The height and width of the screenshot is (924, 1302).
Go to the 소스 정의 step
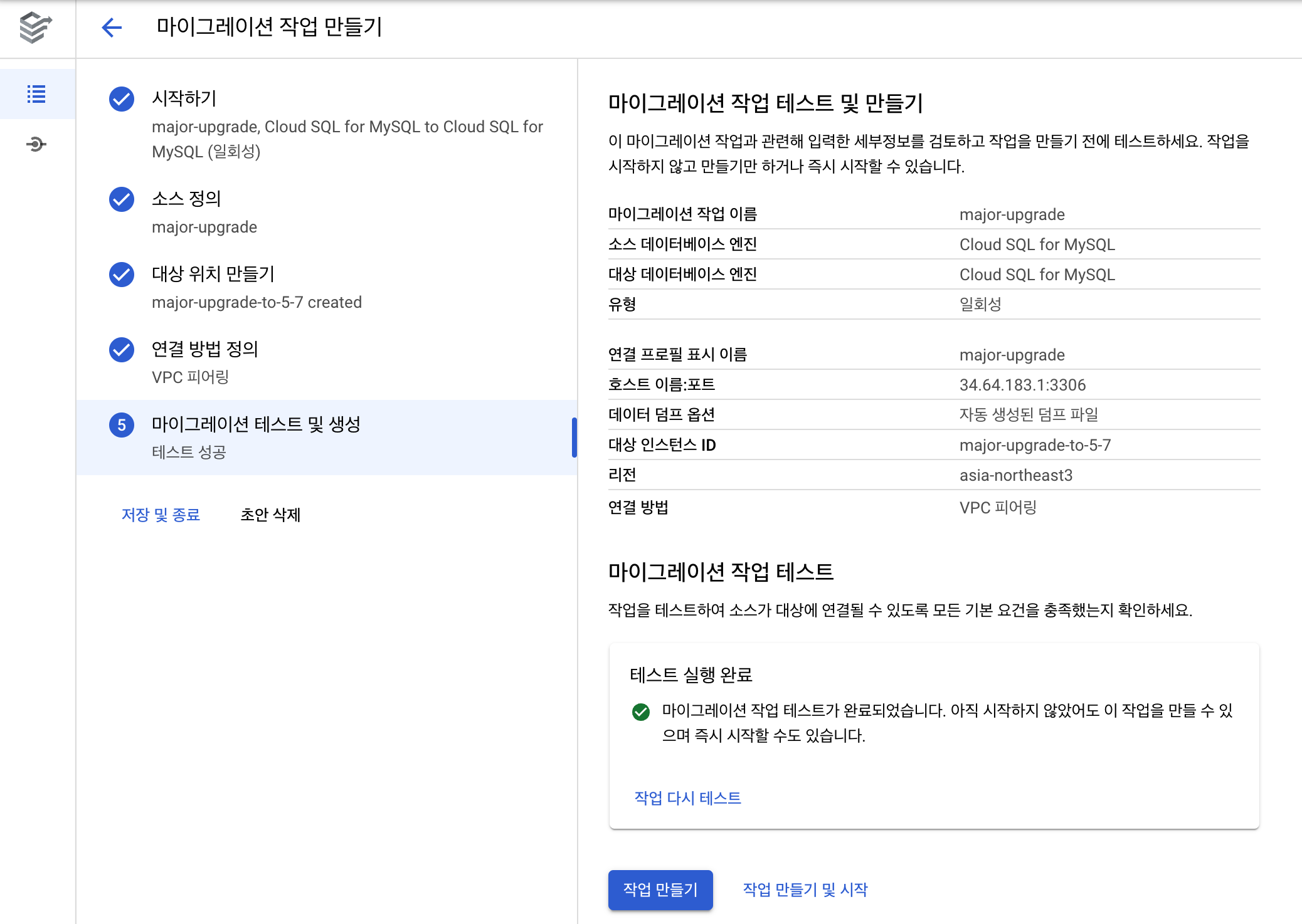187,199
